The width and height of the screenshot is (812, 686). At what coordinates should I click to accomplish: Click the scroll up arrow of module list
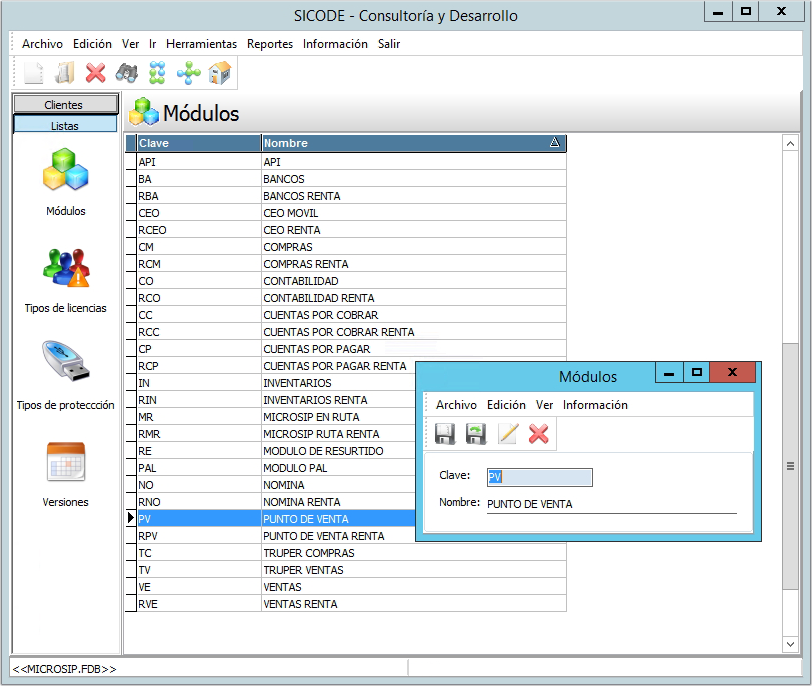coord(789,144)
